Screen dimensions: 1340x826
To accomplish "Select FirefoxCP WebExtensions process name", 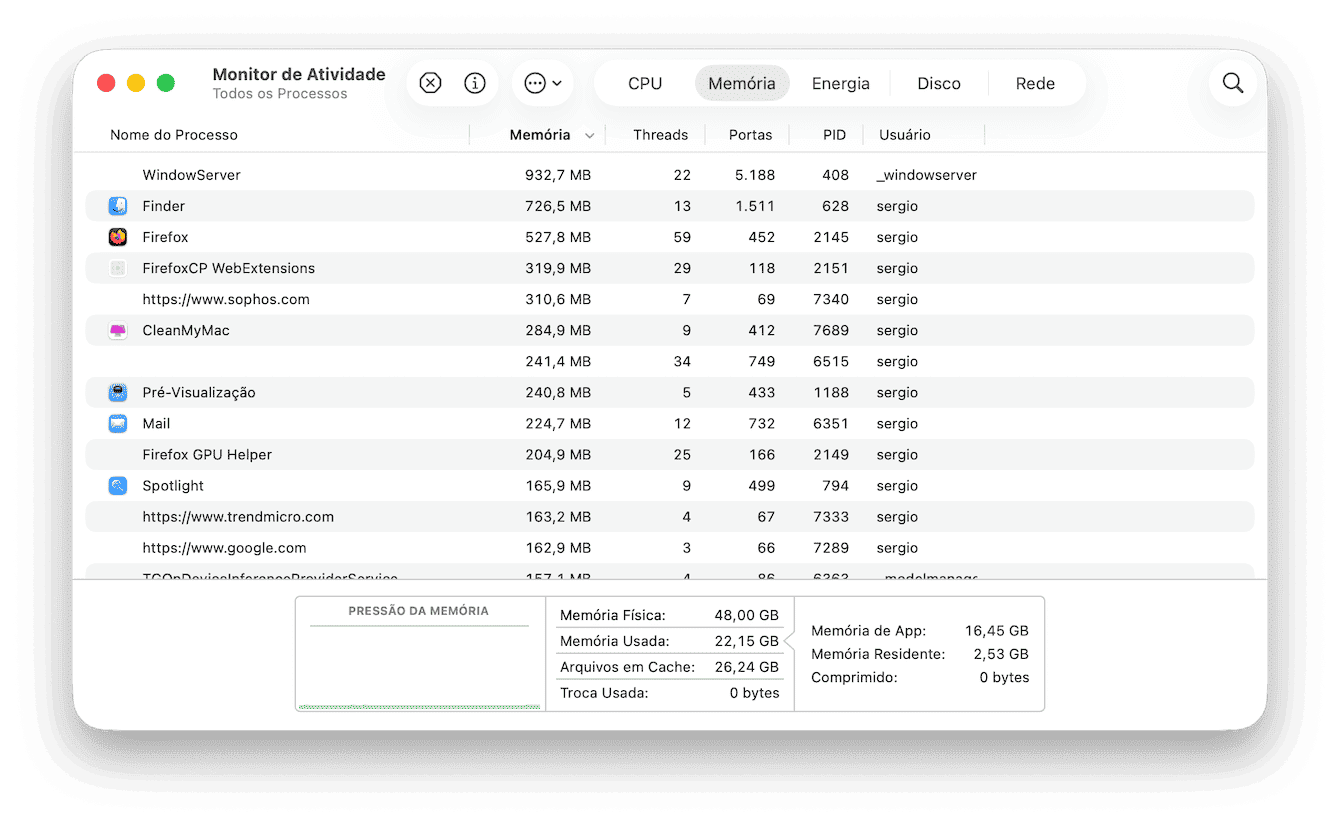I will tap(228, 268).
